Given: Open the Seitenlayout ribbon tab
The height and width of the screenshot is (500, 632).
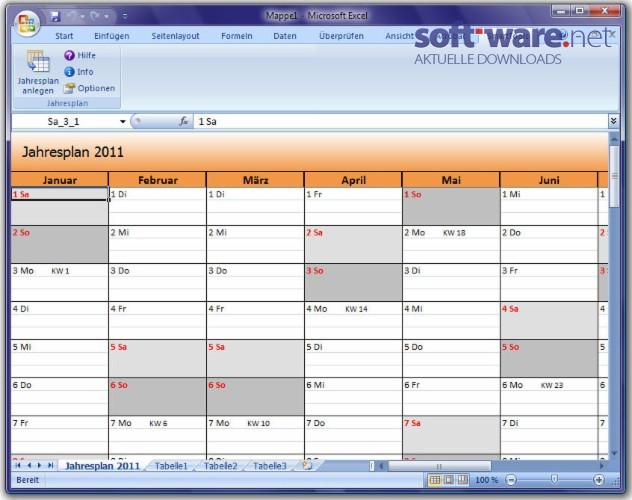Looking at the screenshot, I should pos(175,36).
